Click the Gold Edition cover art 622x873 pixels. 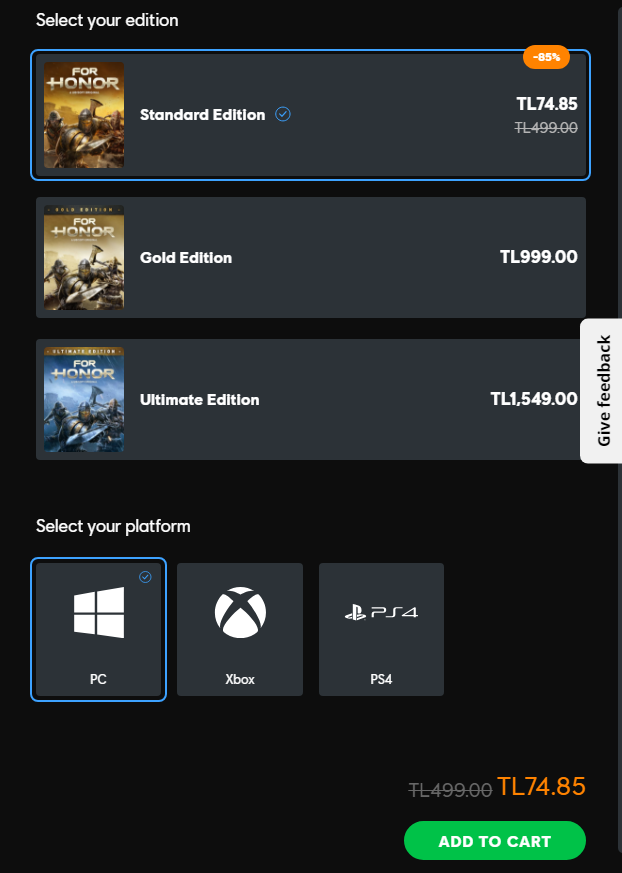click(84, 257)
